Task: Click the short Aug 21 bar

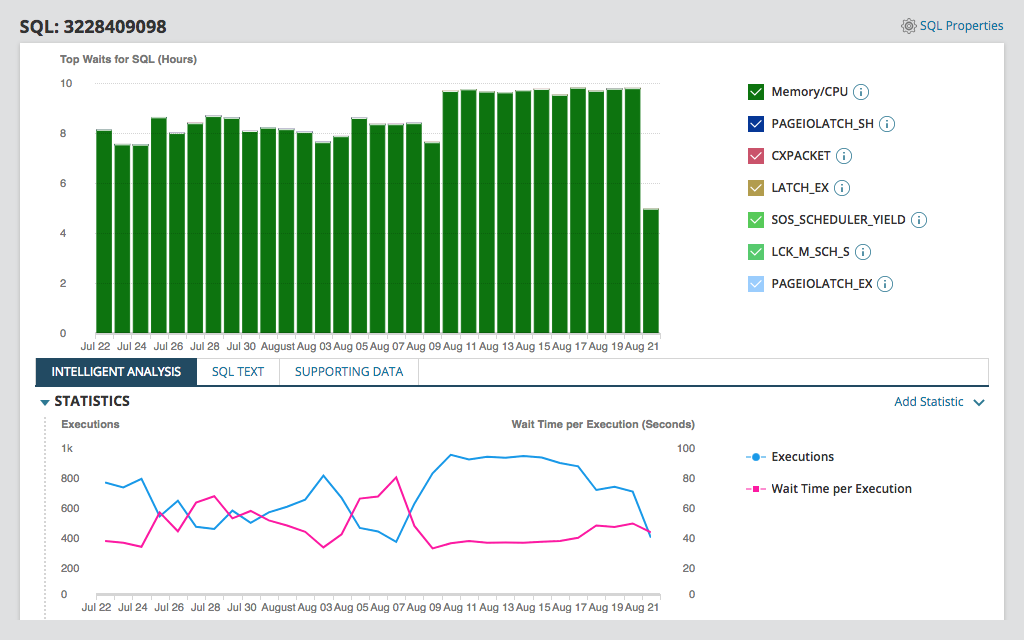Action: click(x=651, y=270)
